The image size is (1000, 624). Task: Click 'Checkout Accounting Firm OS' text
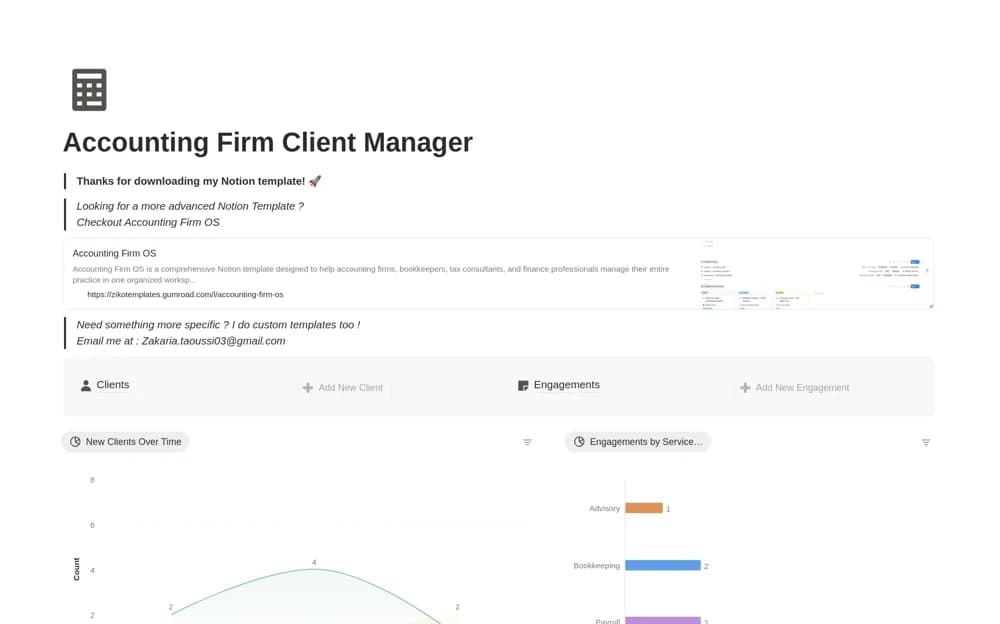(148, 223)
